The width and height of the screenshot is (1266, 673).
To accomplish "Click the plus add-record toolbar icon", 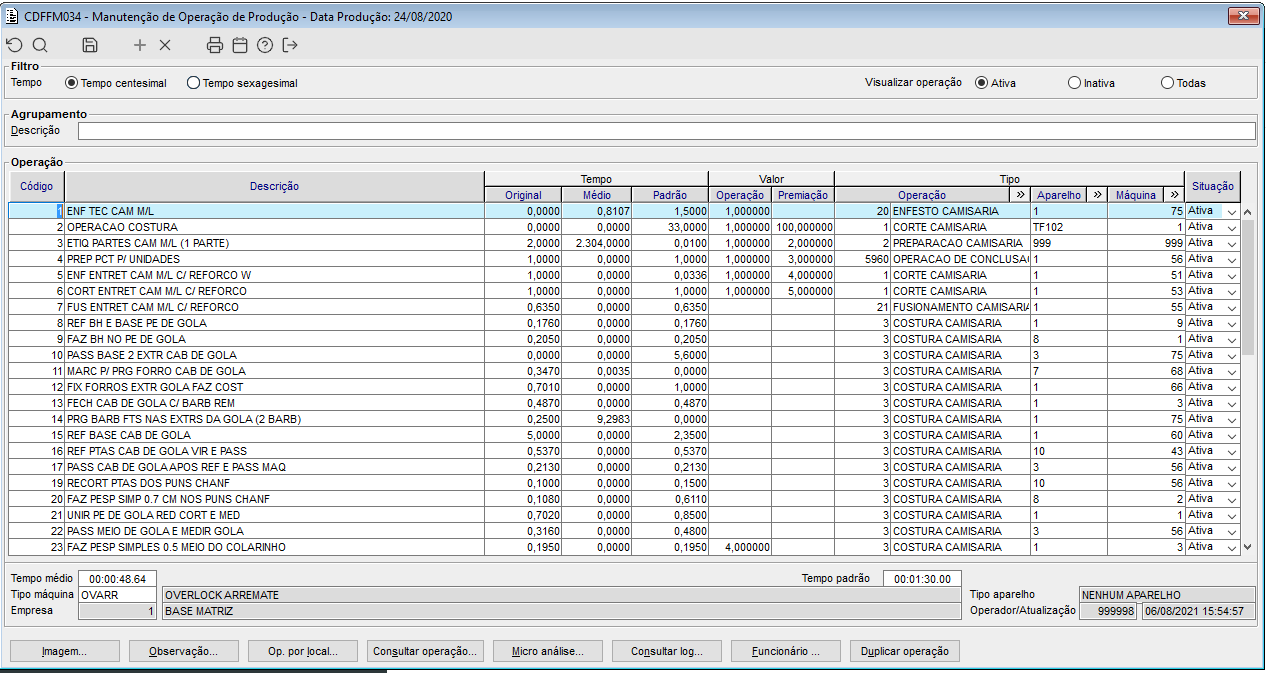I will [x=140, y=45].
